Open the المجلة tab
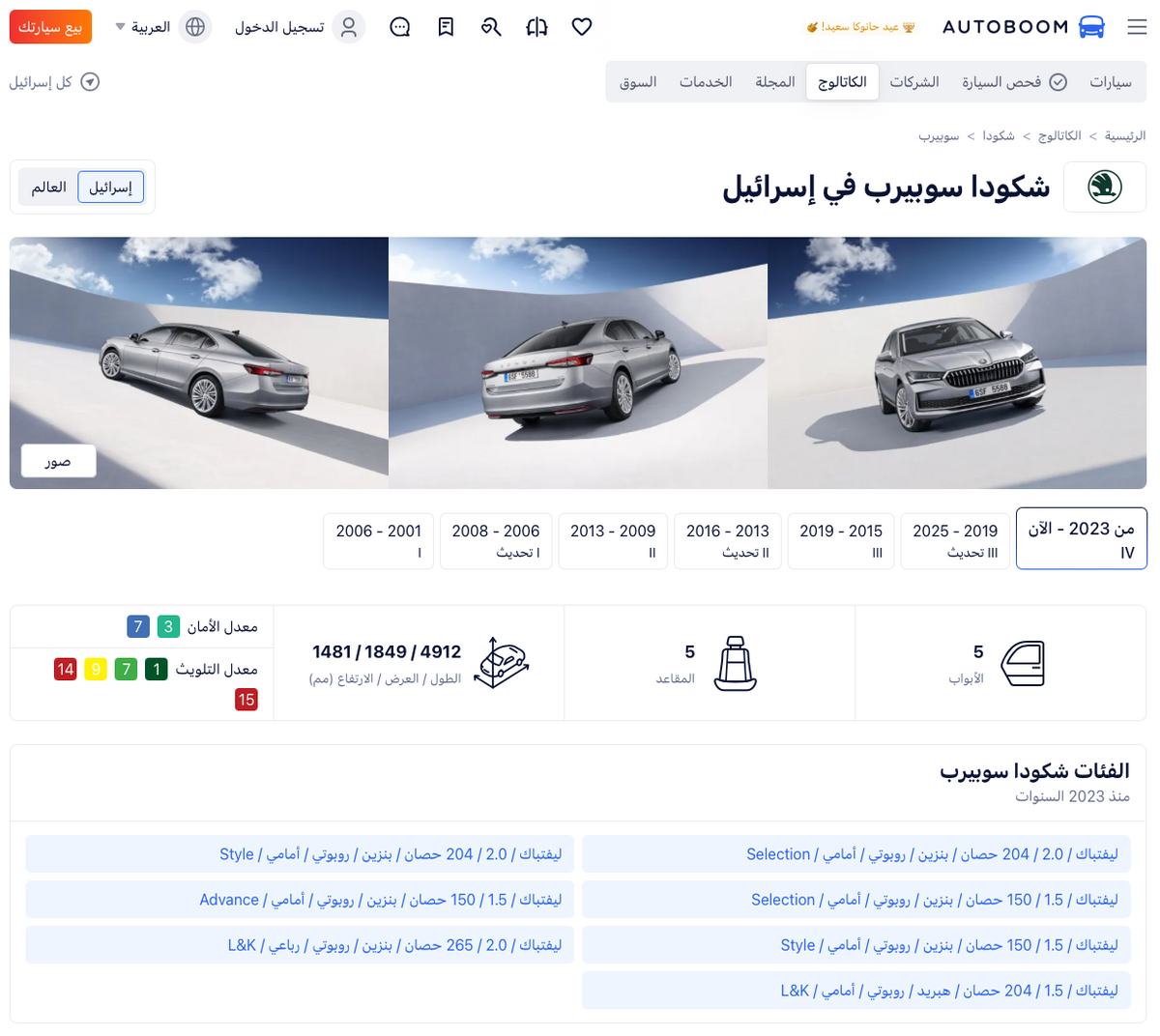Image resolution: width=1160 pixels, height=1036 pixels. click(775, 82)
